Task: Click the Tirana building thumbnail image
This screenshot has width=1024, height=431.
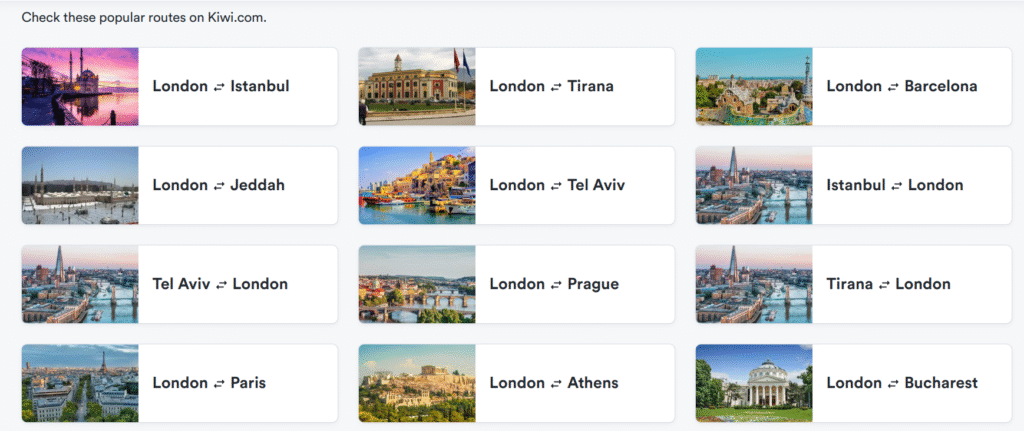Action: point(417,86)
